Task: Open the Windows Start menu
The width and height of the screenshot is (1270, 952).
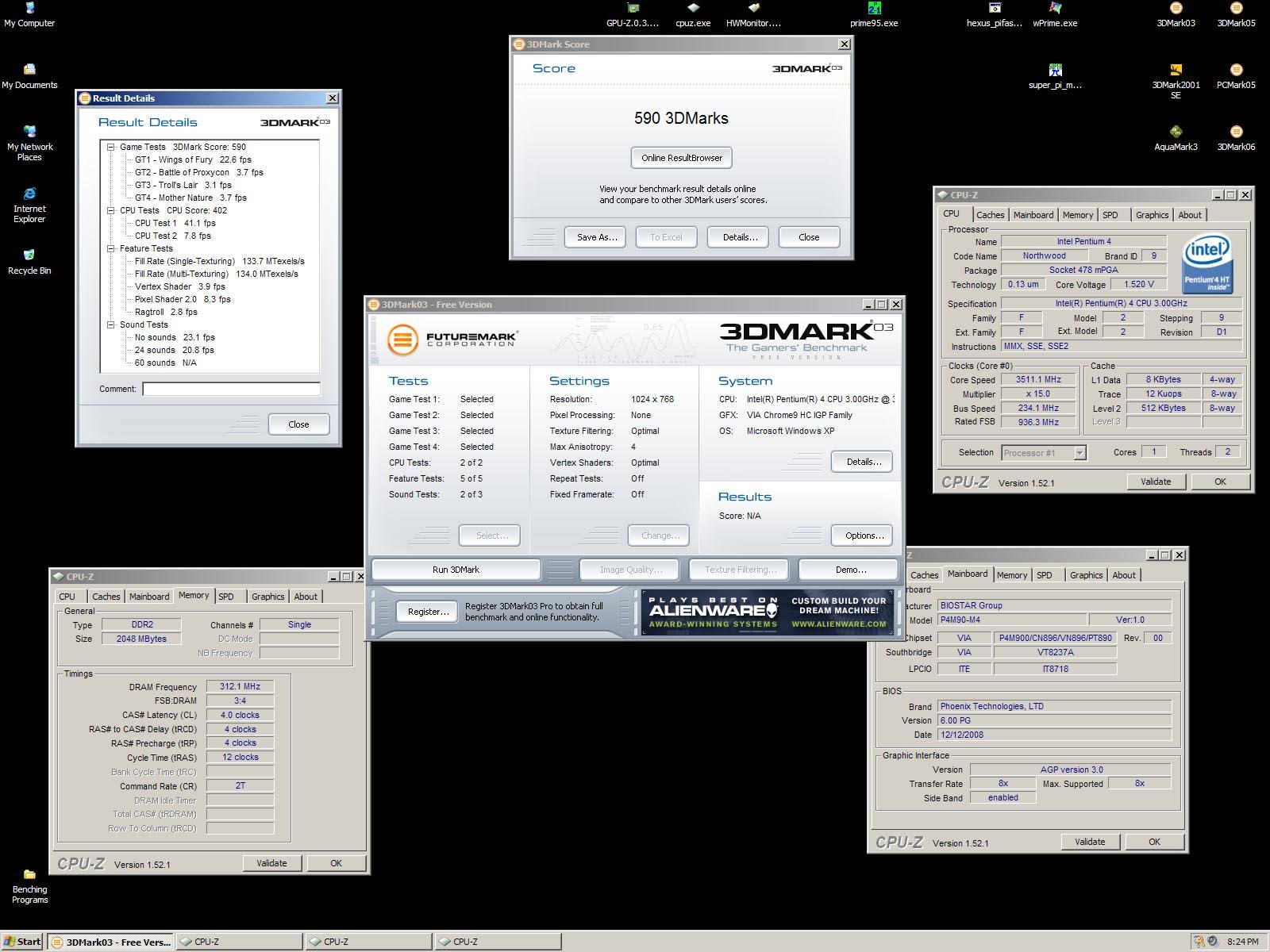Action: pyautogui.click(x=21, y=942)
